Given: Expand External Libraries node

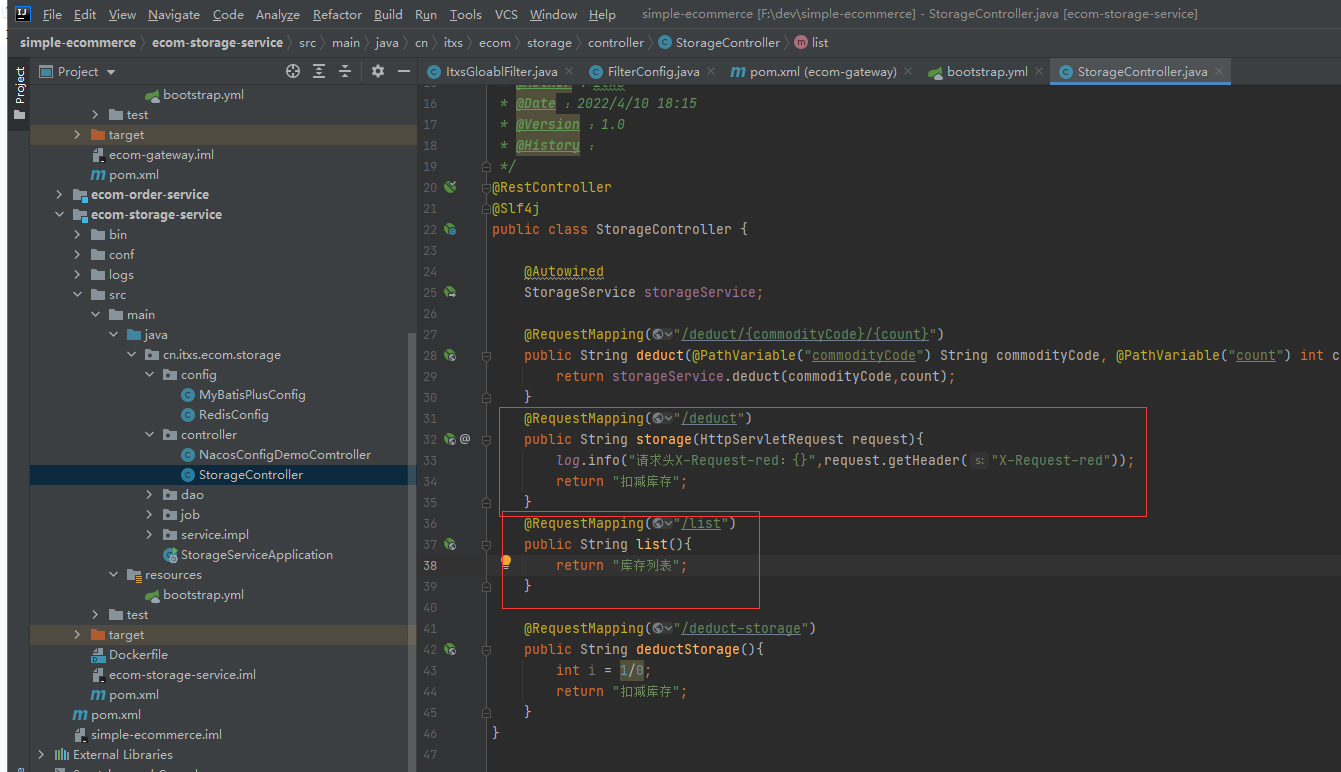Looking at the screenshot, I should click(x=42, y=755).
